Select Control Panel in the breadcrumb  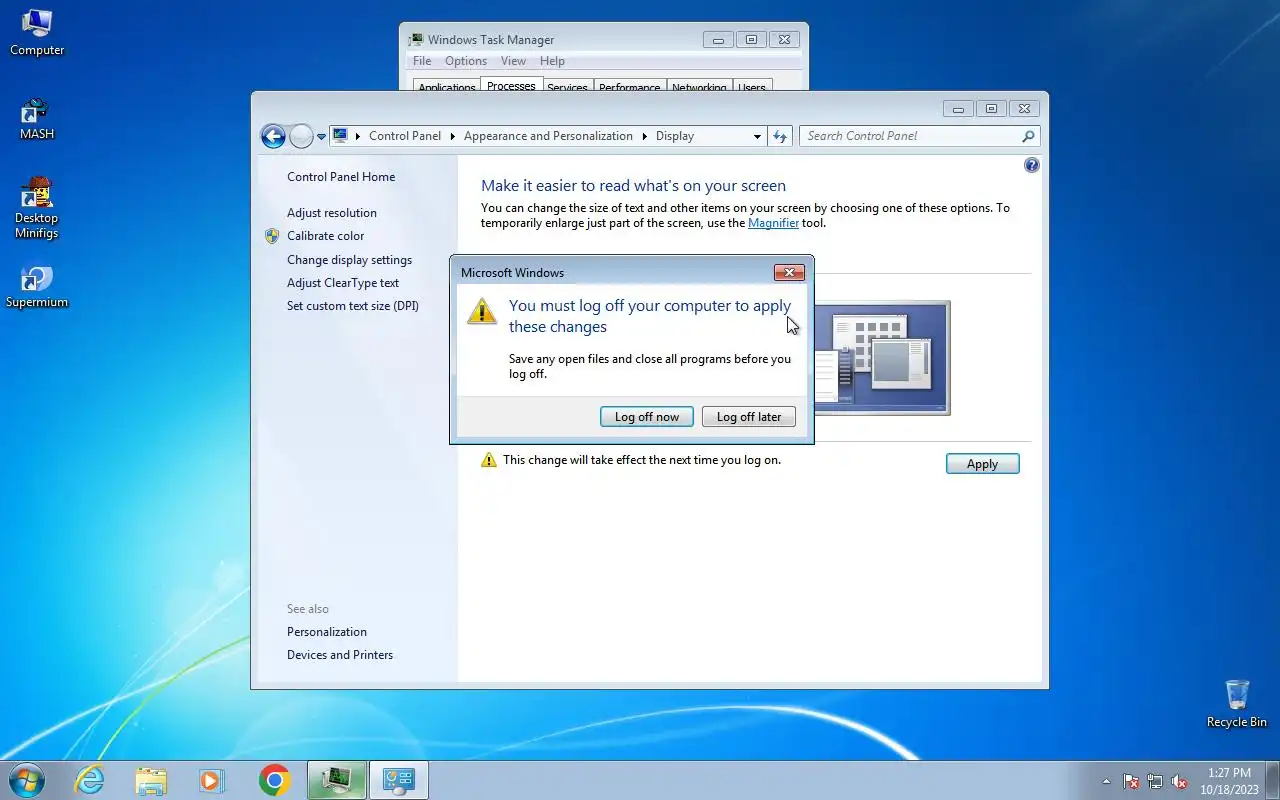pos(405,136)
